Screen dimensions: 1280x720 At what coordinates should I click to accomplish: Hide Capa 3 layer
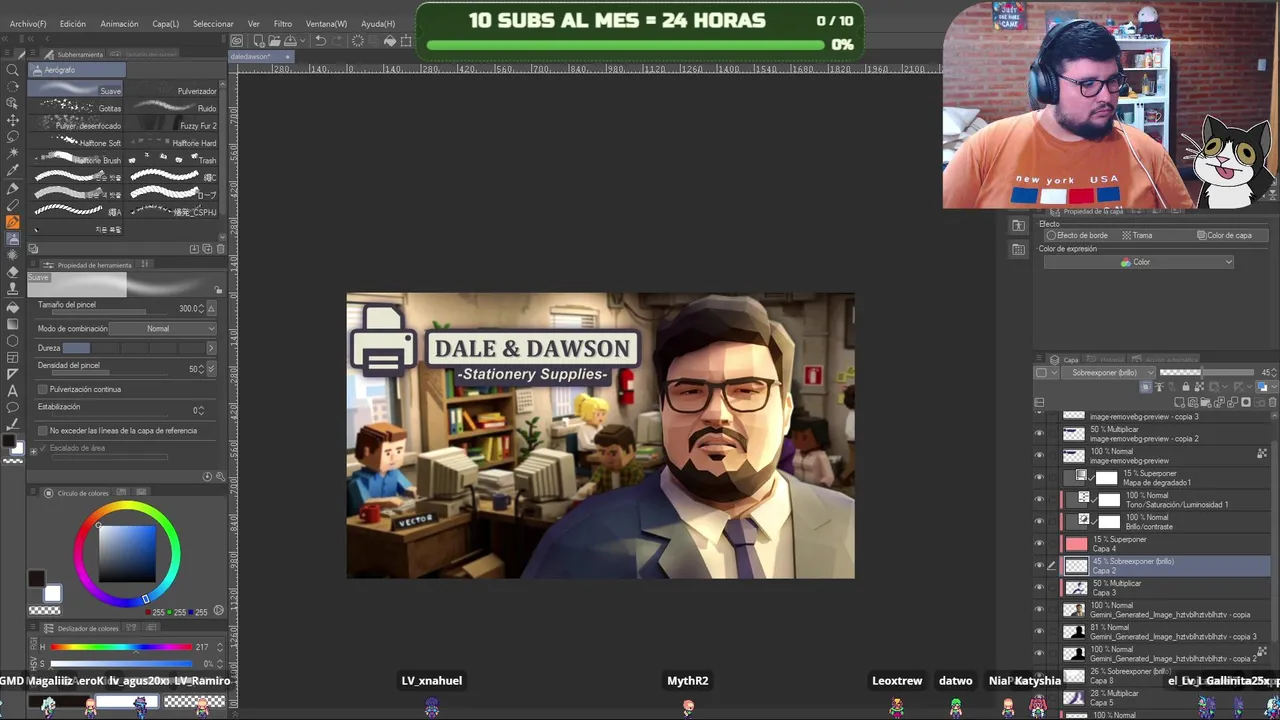pos(1039,587)
